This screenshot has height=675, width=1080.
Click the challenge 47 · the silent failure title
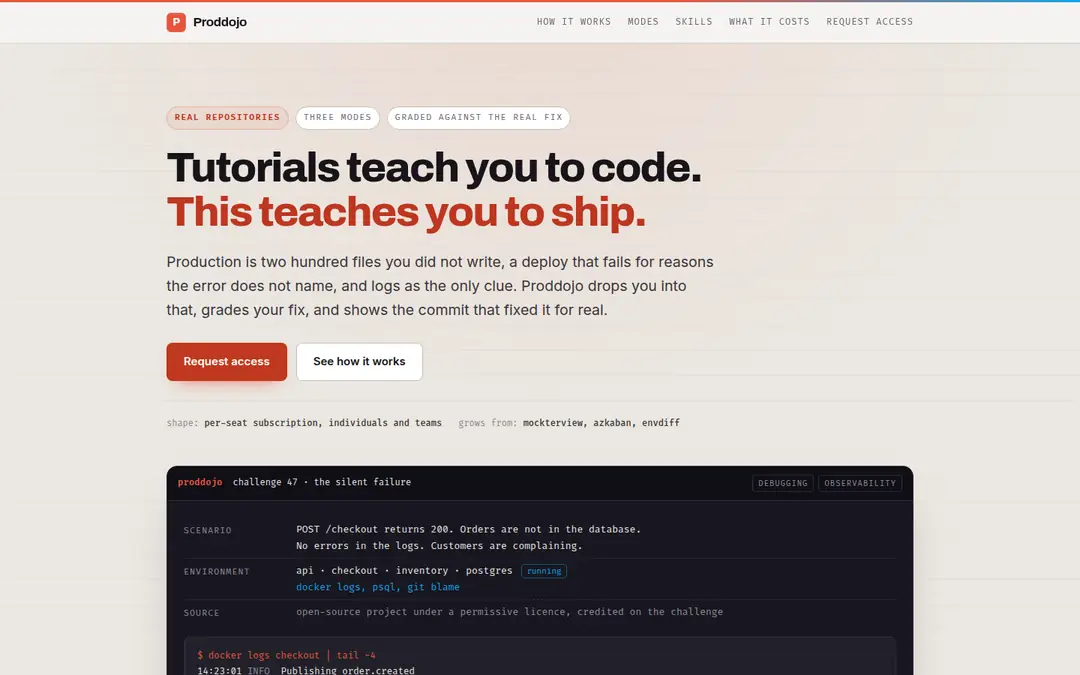coord(322,482)
